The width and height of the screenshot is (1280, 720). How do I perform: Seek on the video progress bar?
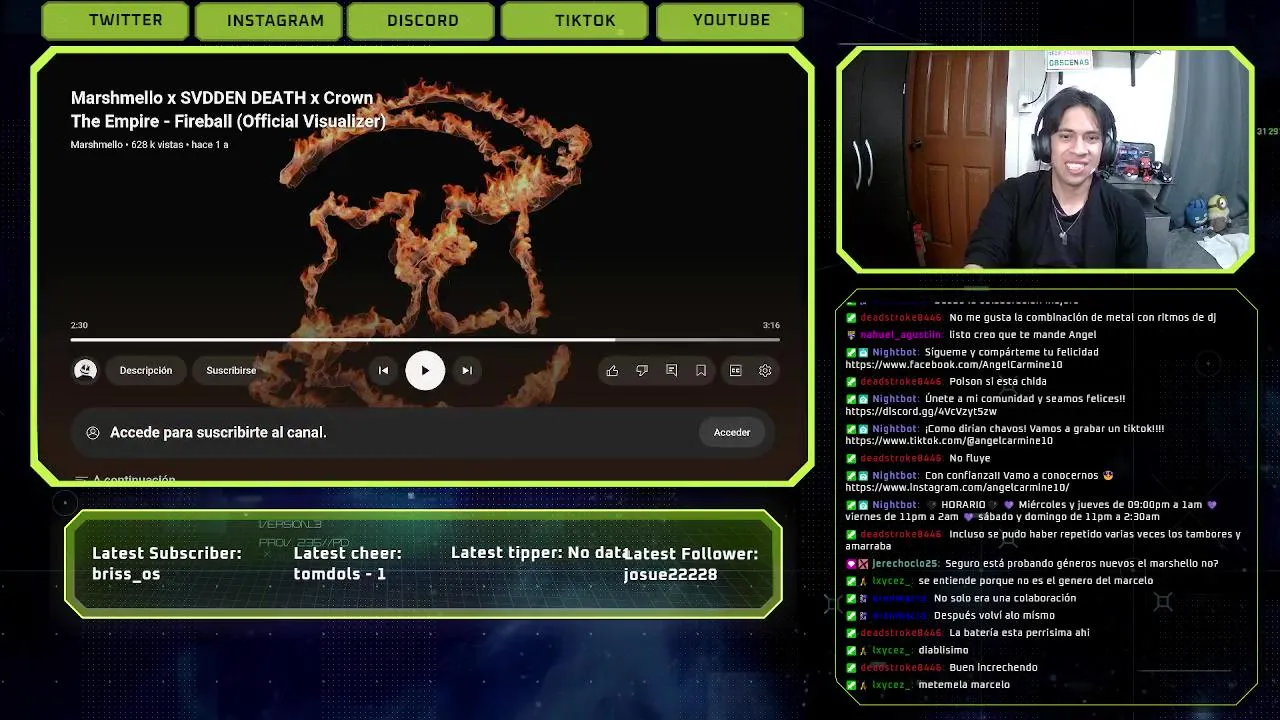tap(425, 340)
